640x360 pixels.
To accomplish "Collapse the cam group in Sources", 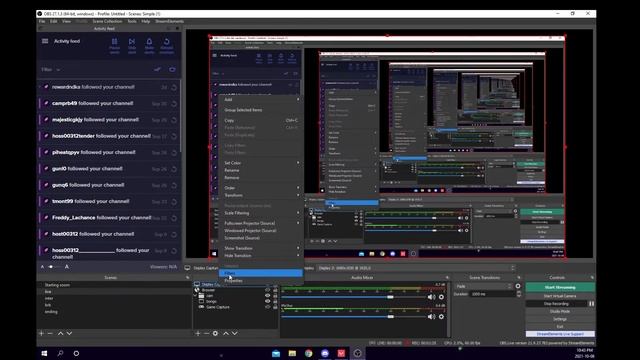I will [196, 296].
